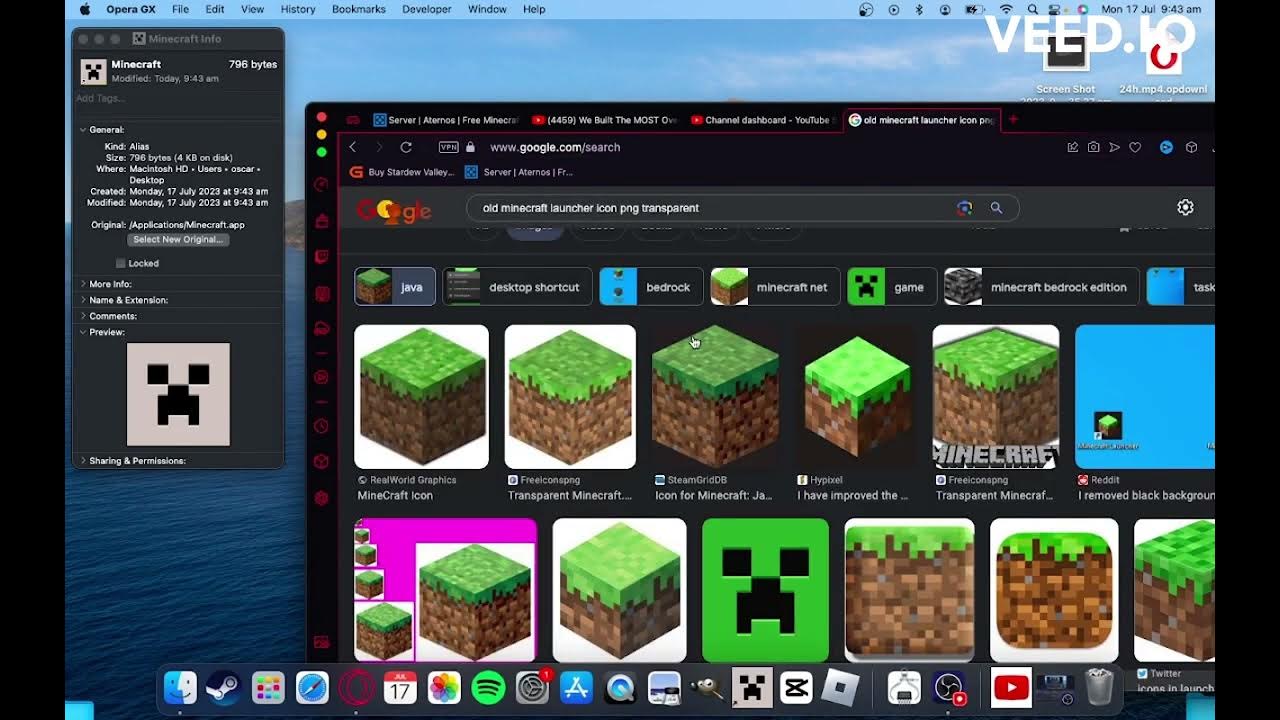Screen dimensions: 1280x720
Task: Open Steam from the Dock
Action: click(x=223, y=688)
